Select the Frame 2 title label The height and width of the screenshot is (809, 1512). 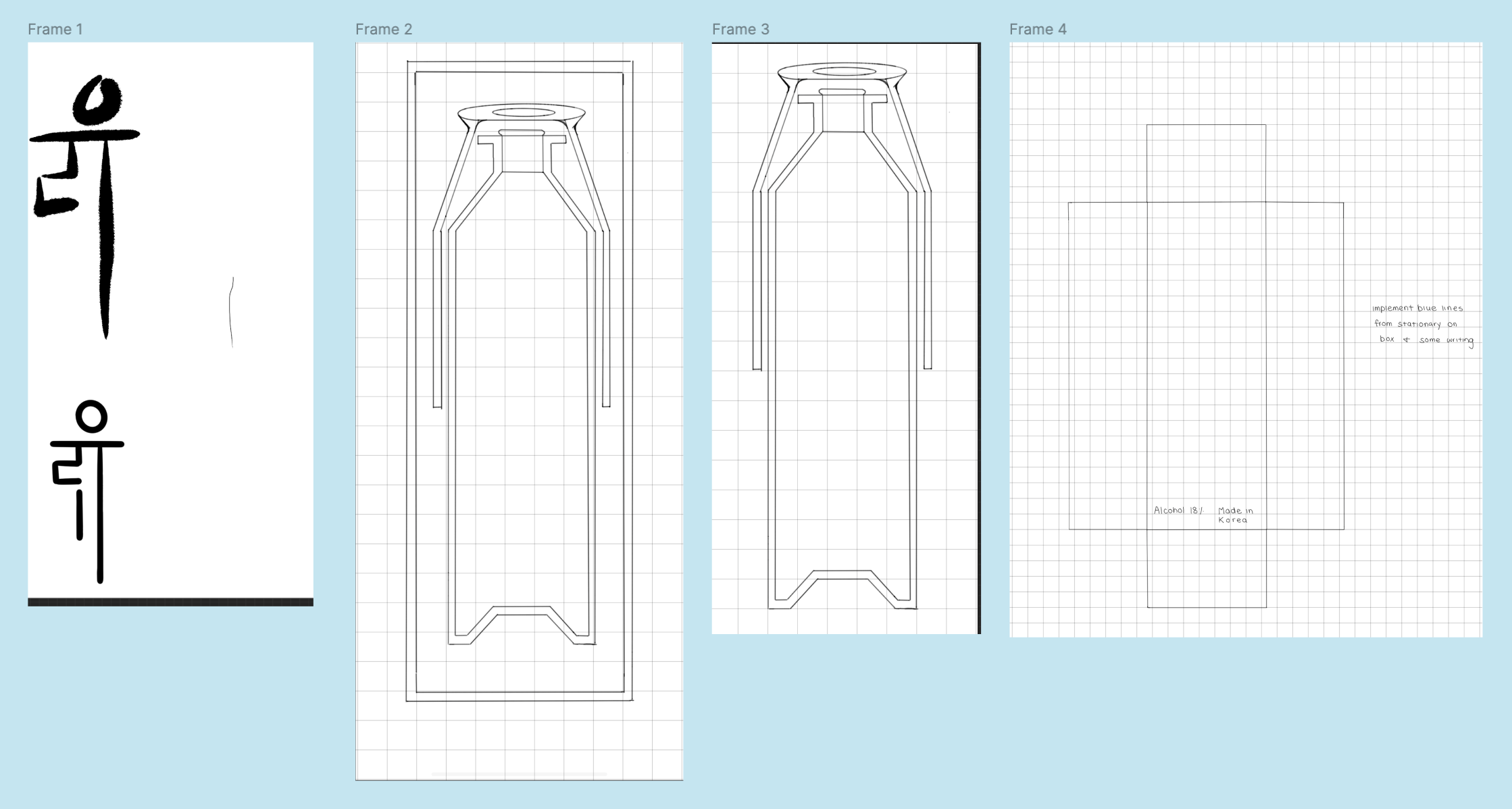click(383, 29)
